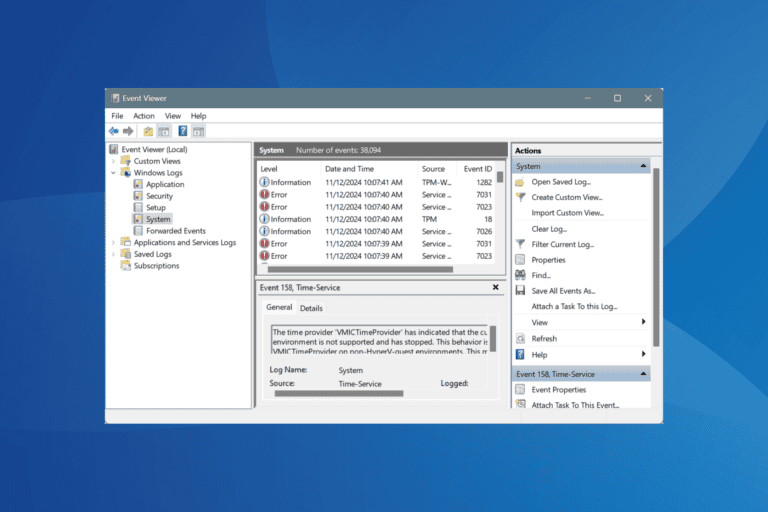Screen dimensions: 768x512
Task: Click Clear Log action
Action: tap(549, 229)
